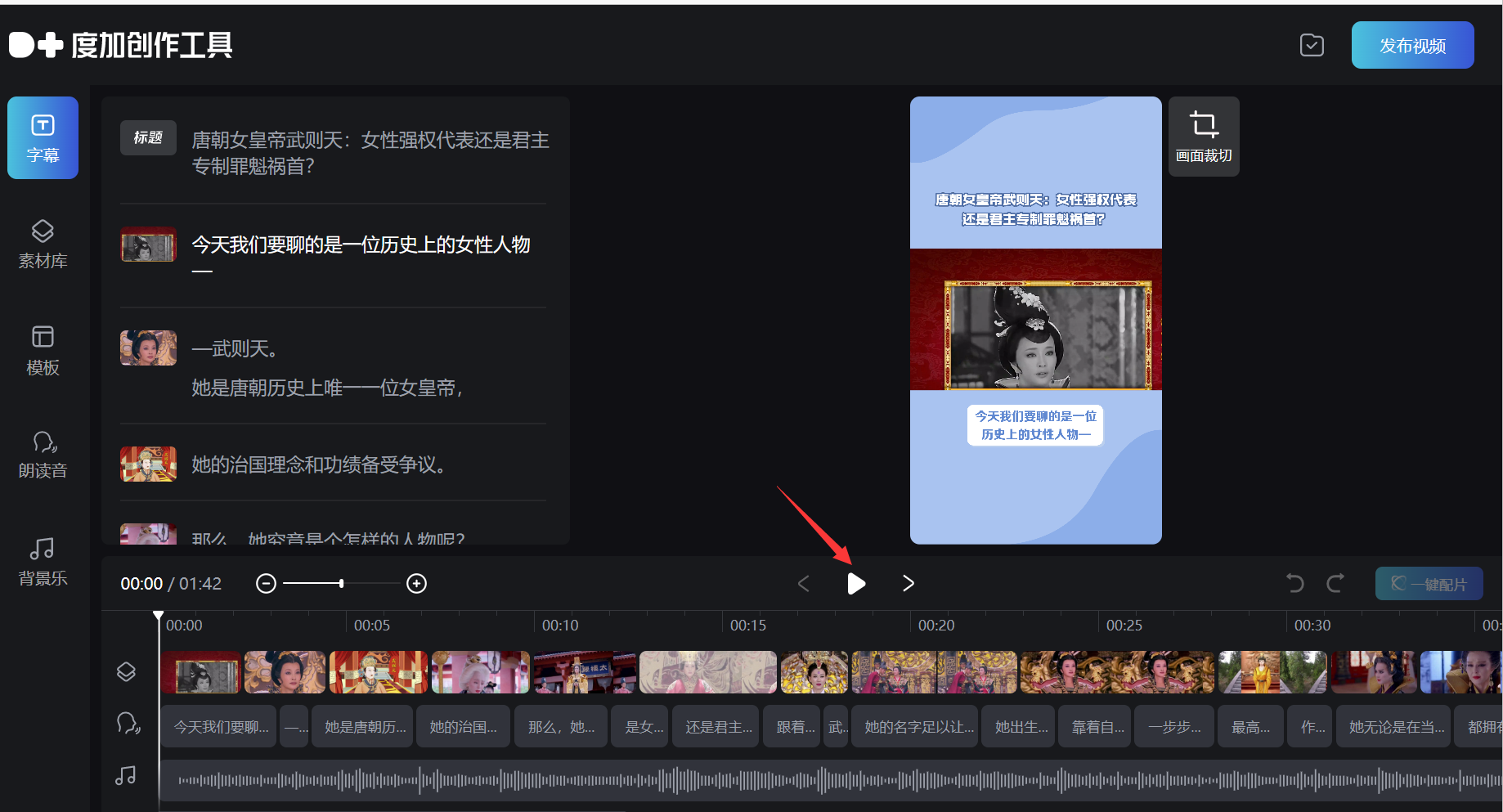Screen dimensions: 1503x812
Task: Click the 度加创作工具 logo
Action: click(121, 45)
